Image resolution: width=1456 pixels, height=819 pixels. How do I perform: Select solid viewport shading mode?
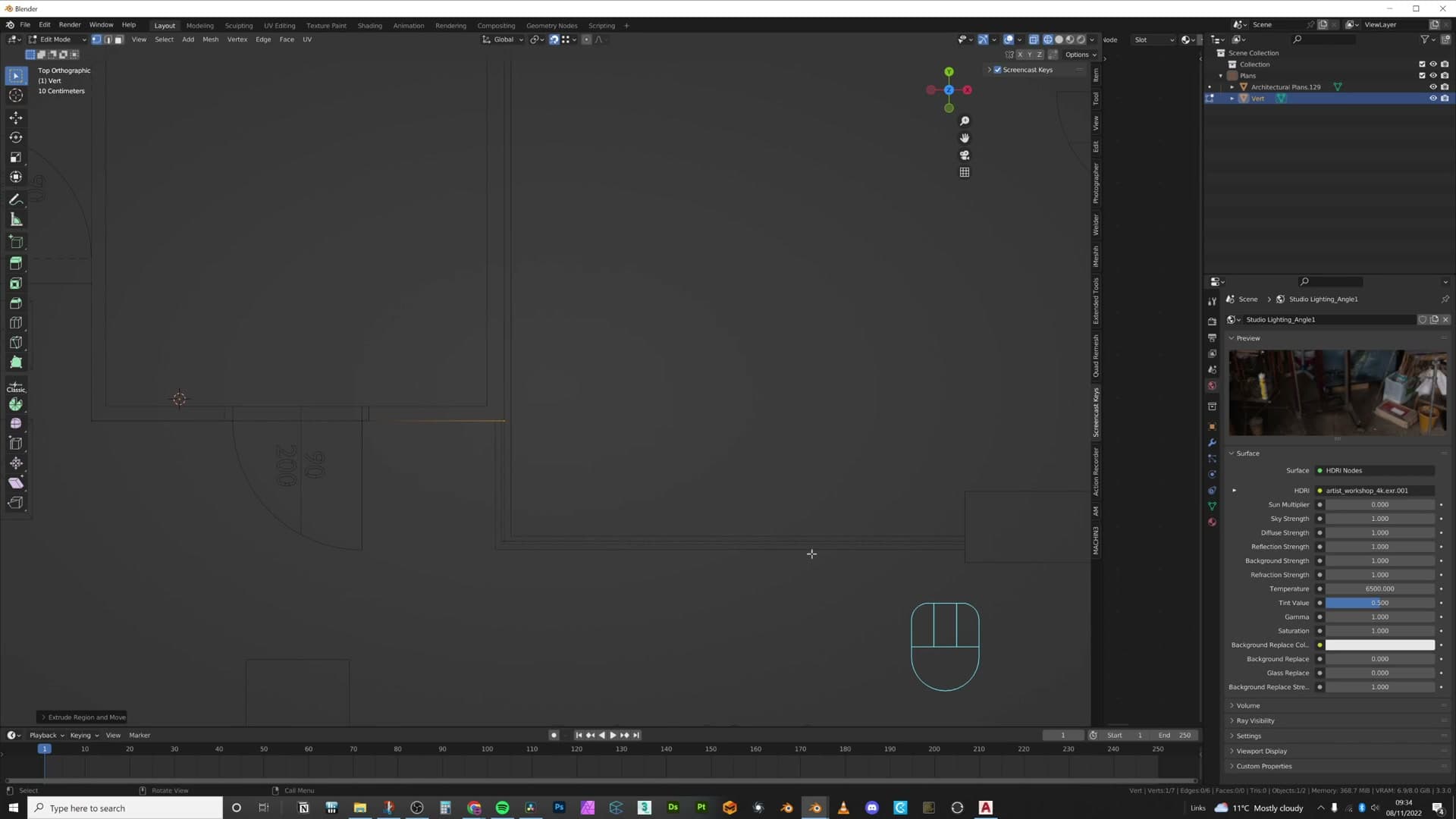coord(1059,39)
